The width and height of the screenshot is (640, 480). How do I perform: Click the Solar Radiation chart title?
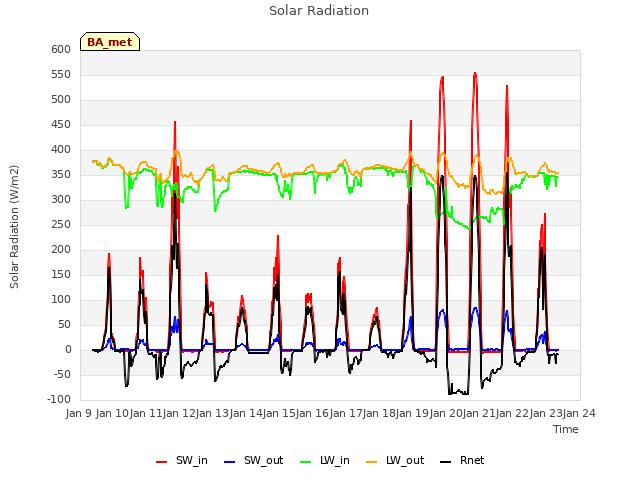tap(319, 11)
